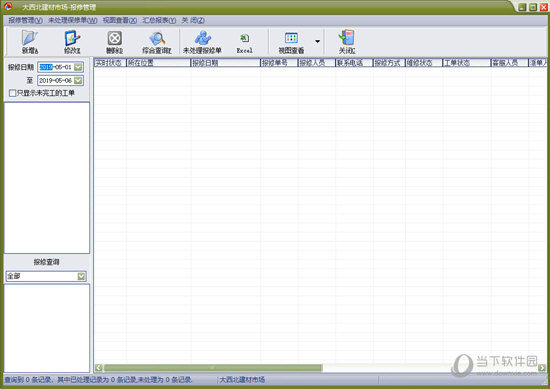Export data with the Excel icon
This screenshot has height=389, width=550.
coord(244,38)
